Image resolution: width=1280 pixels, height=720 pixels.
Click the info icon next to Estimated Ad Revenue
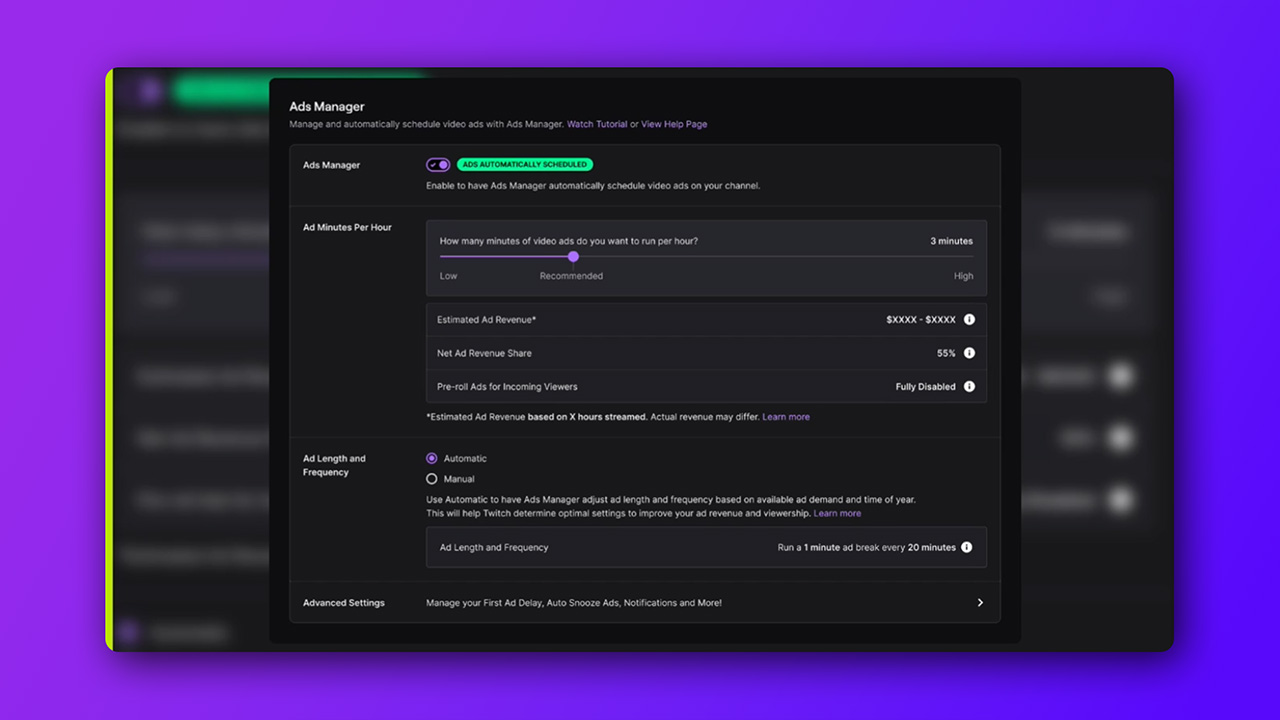pos(969,320)
